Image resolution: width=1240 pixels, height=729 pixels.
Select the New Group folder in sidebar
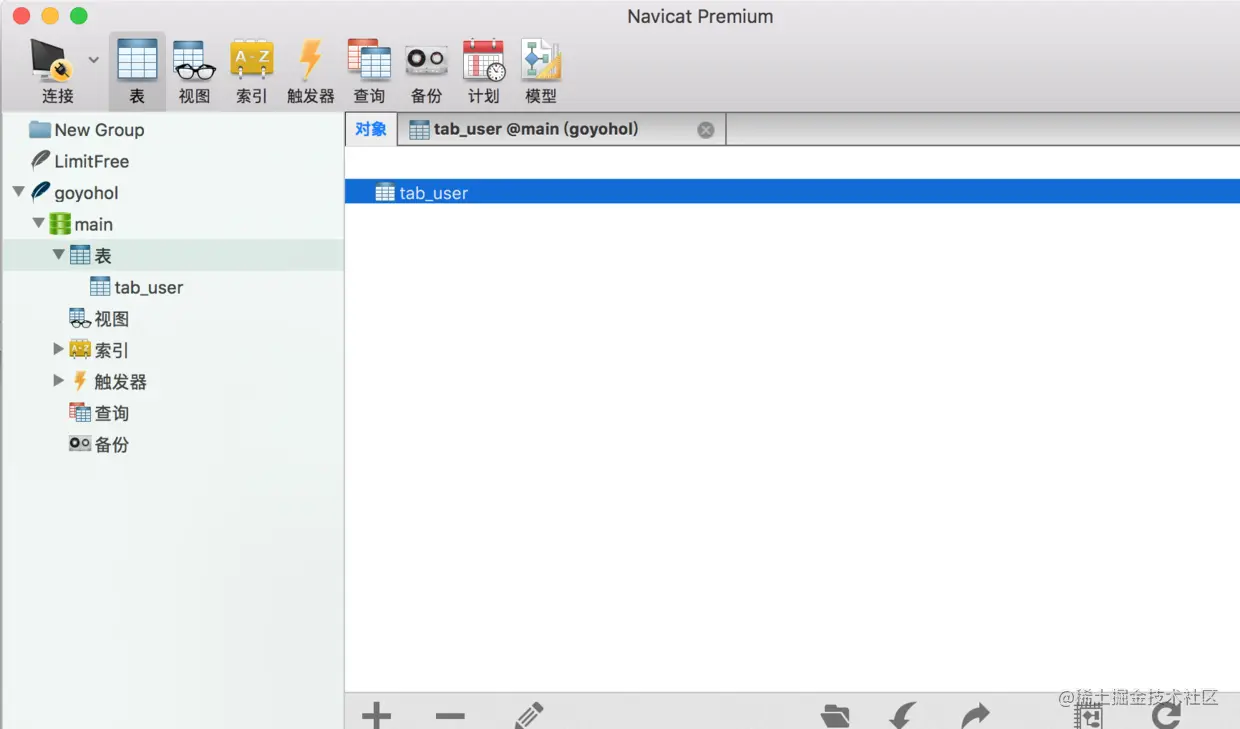point(87,130)
